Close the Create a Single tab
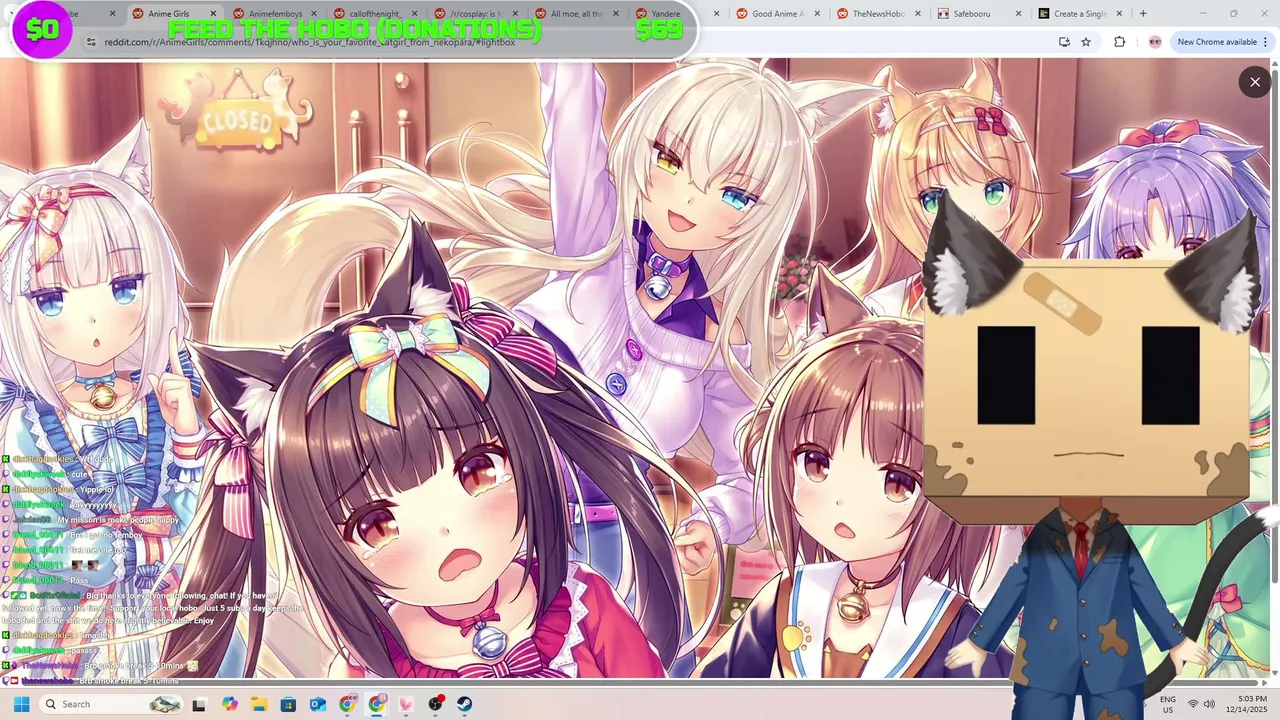 pos(1120,14)
